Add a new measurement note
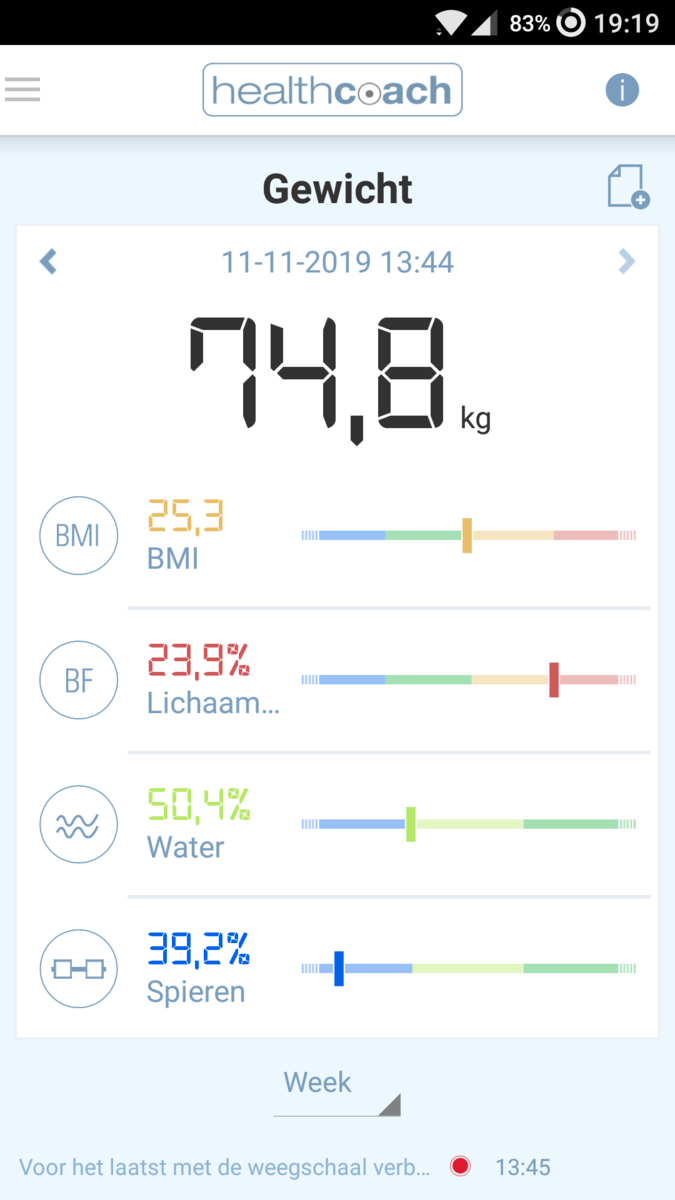 627,187
